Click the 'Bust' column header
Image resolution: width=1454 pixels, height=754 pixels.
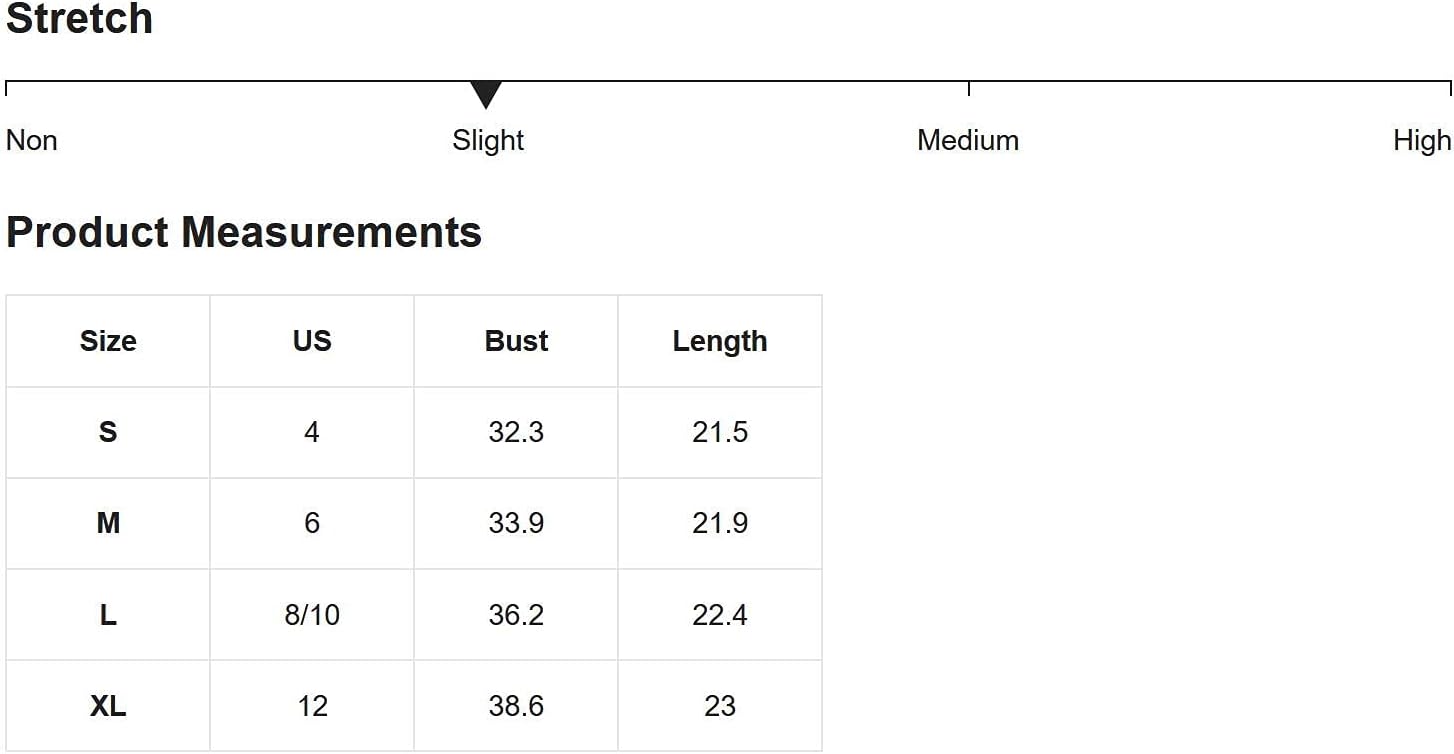click(516, 341)
